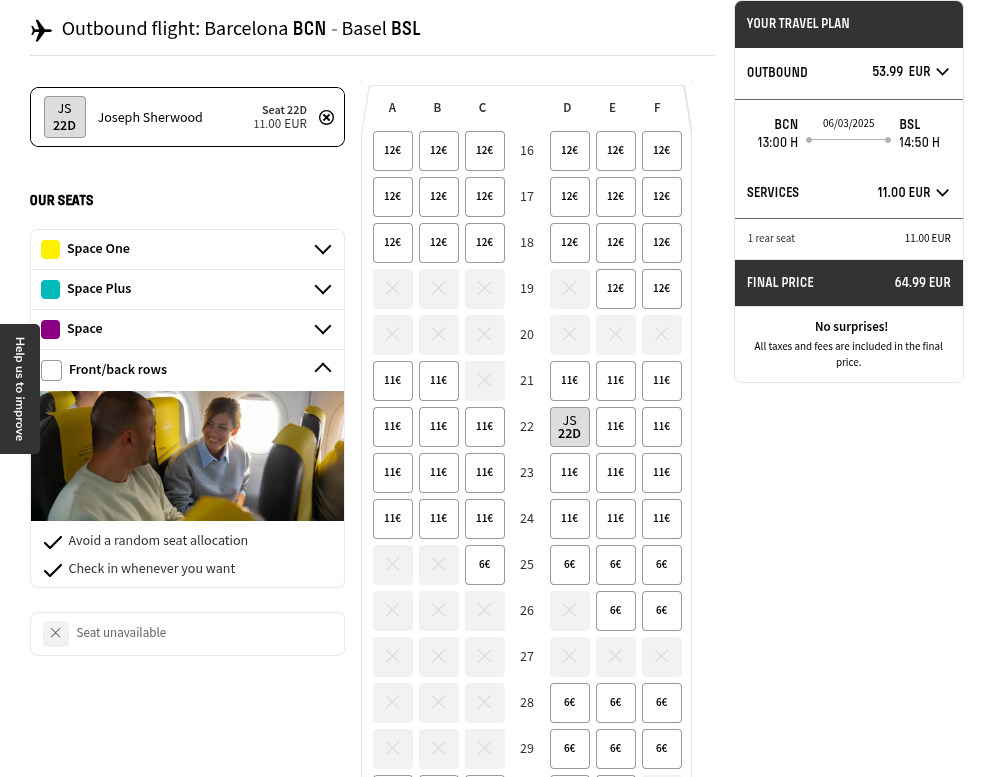Select seat 19F for 12€
This screenshot has width=987, height=777.
click(x=662, y=289)
